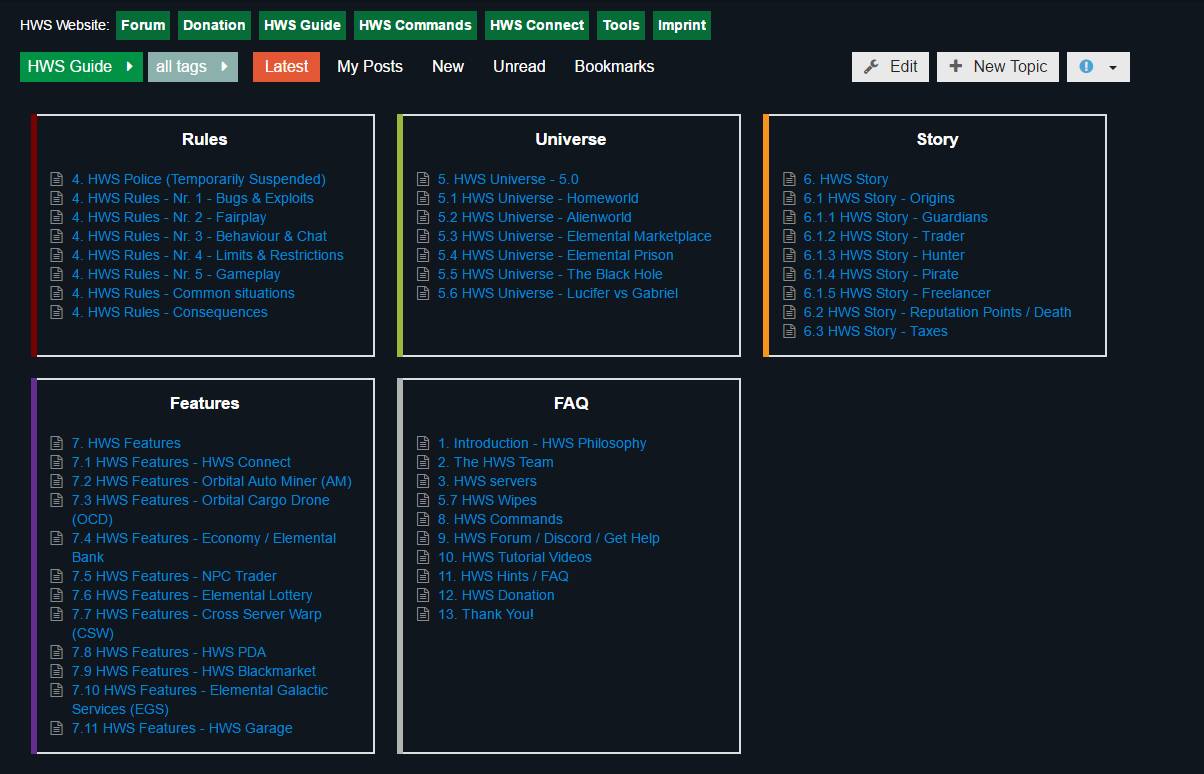Click the document icon beside 8. HWS Commands

click(x=423, y=519)
